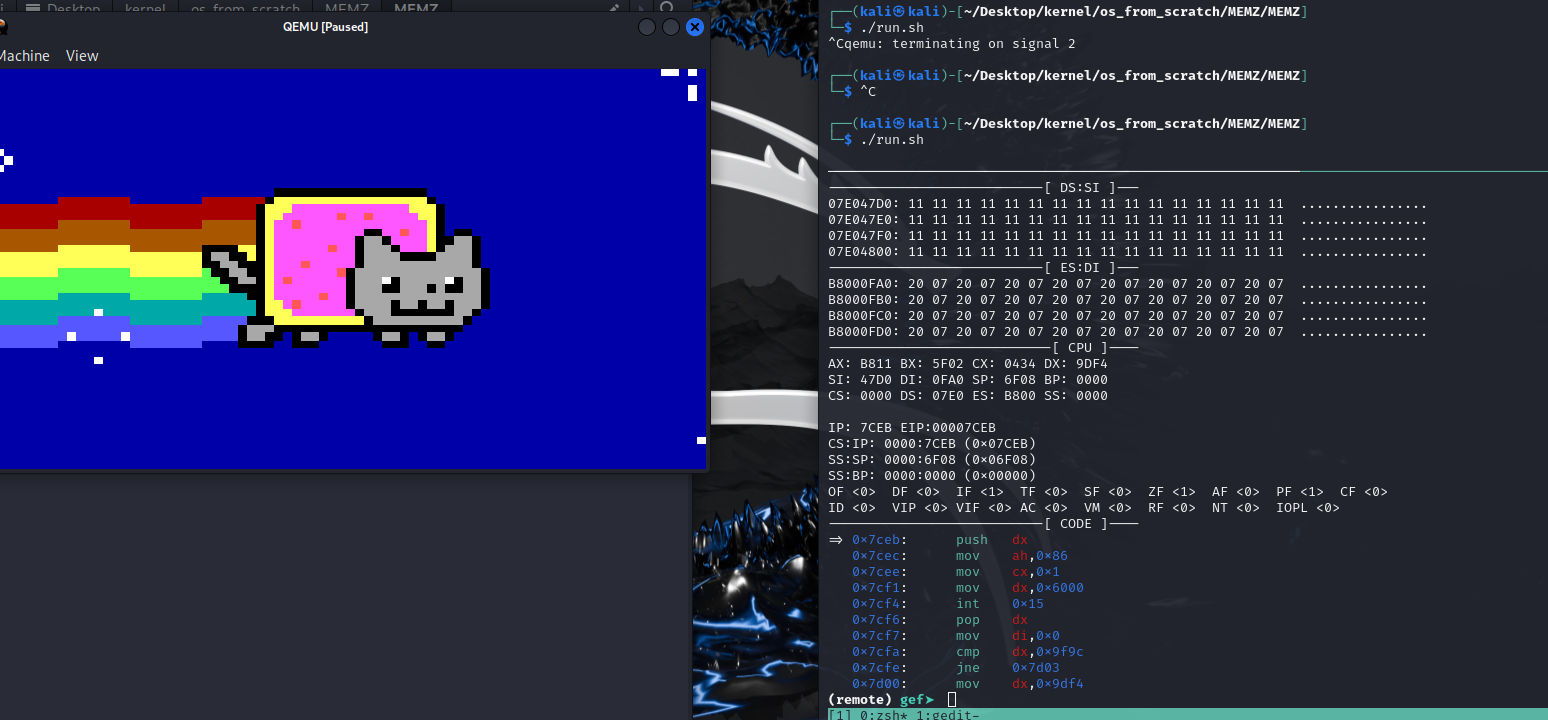The image size is (1548, 720).
Task: Select memory row address 07E047D0
Action: (864, 204)
